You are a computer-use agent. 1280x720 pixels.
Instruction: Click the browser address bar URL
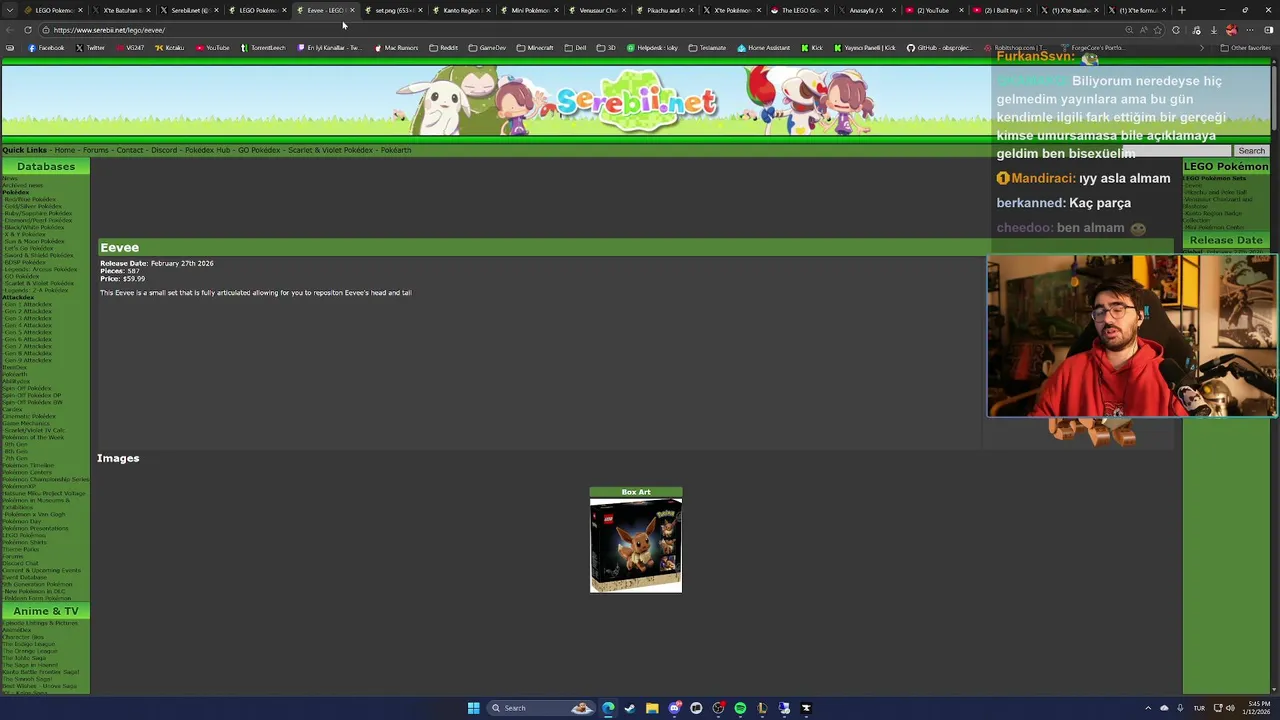pyautogui.click(x=109, y=30)
